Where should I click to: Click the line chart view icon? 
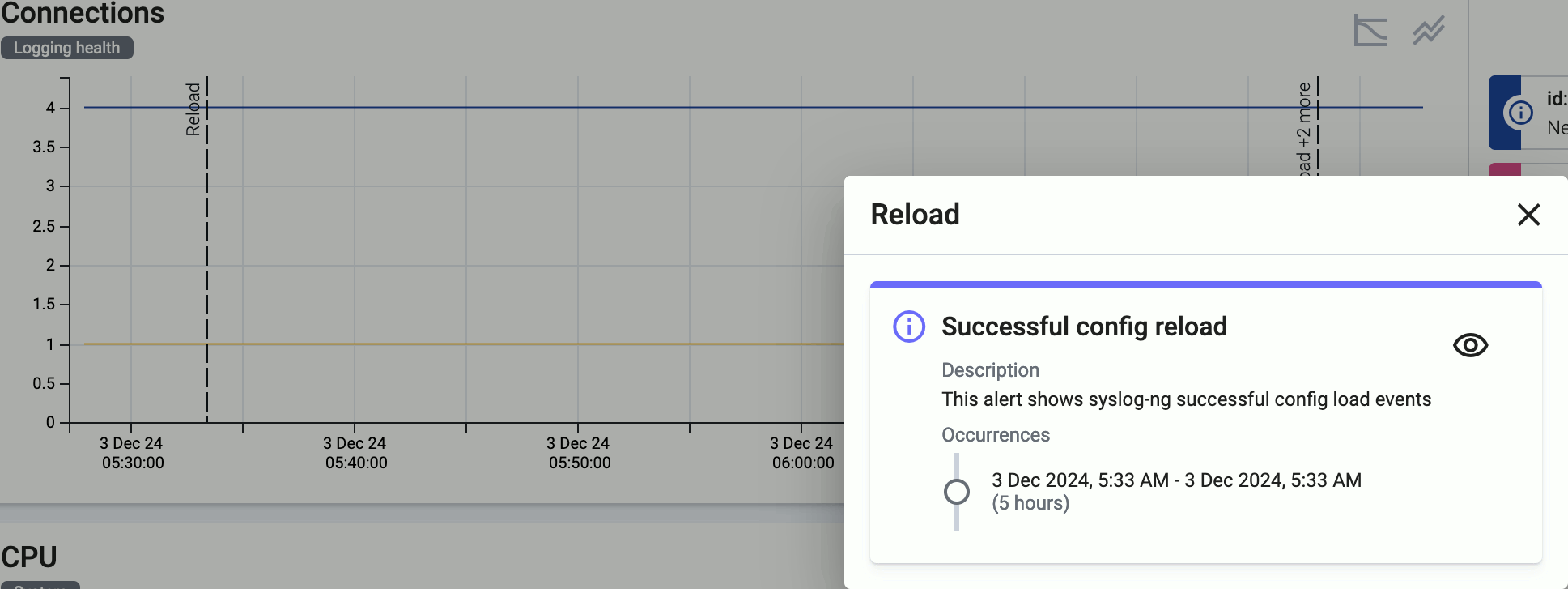pyautogui.click(x=1429, y=31)
